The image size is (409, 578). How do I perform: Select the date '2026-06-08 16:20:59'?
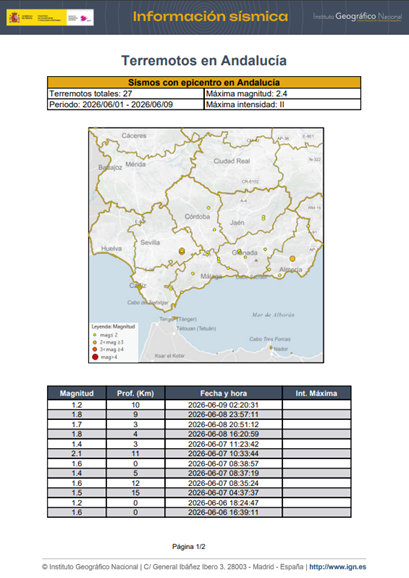pyautogui.click(x=223, y=434)
